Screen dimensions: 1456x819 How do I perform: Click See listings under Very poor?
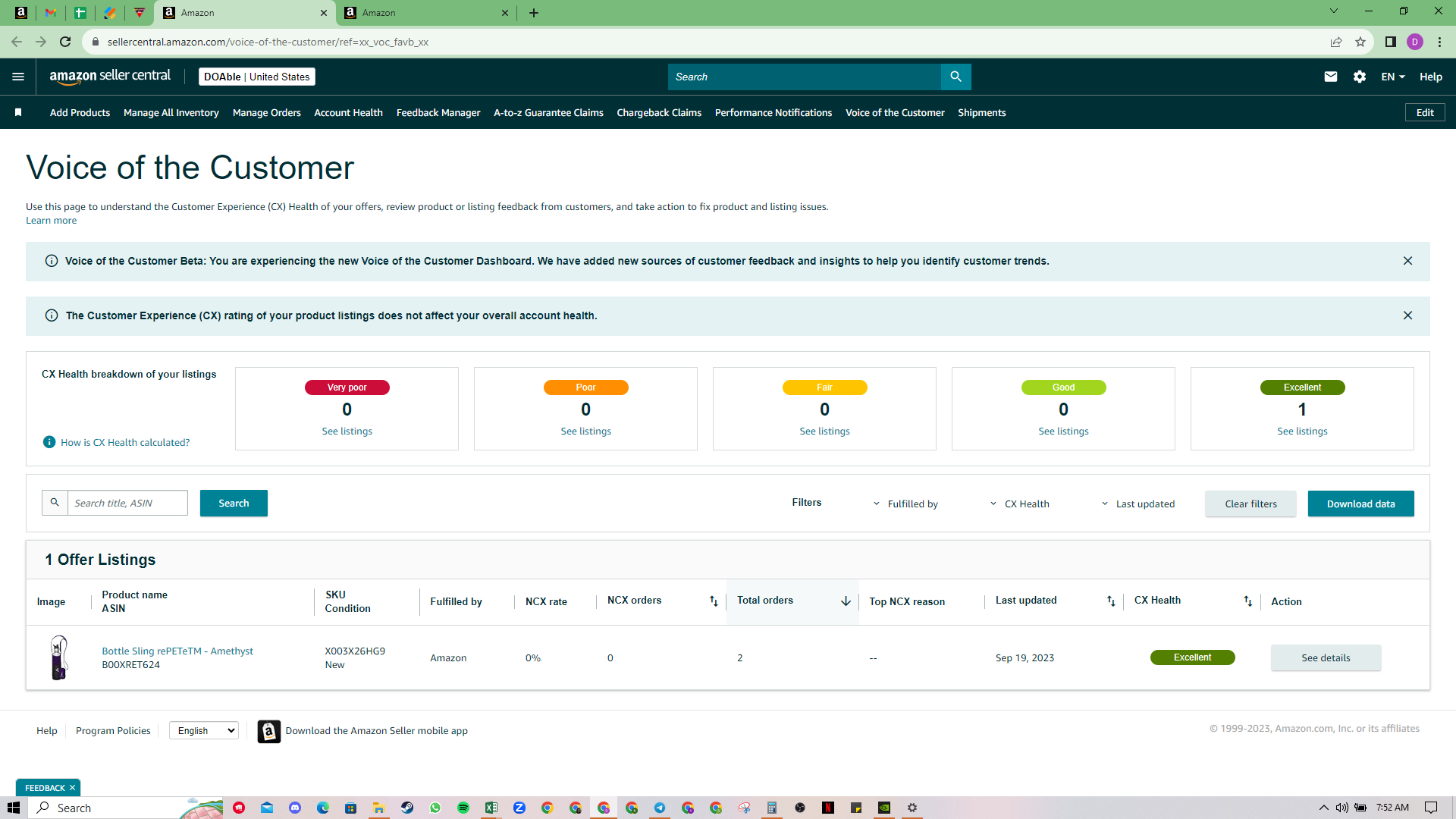347,431
